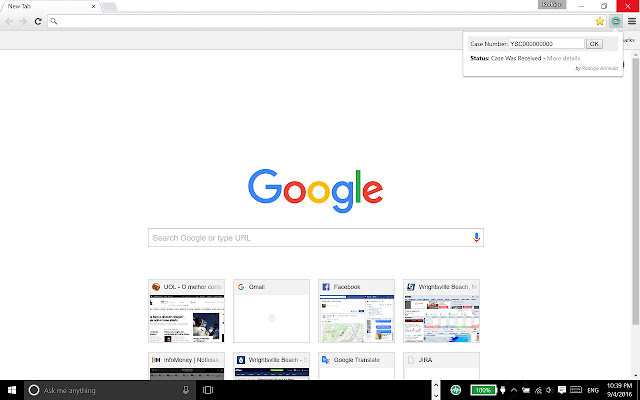Click the scrollbar up arrow

636,54
